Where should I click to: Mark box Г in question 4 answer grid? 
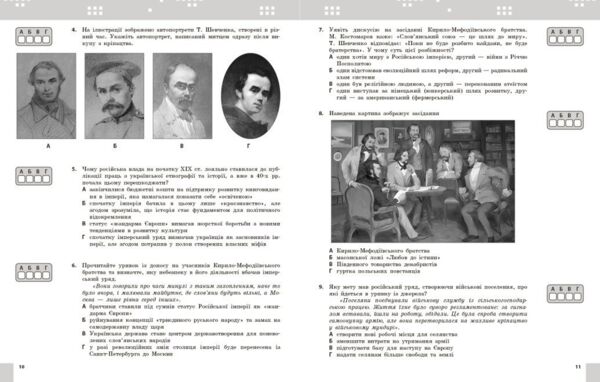(46, 39)
